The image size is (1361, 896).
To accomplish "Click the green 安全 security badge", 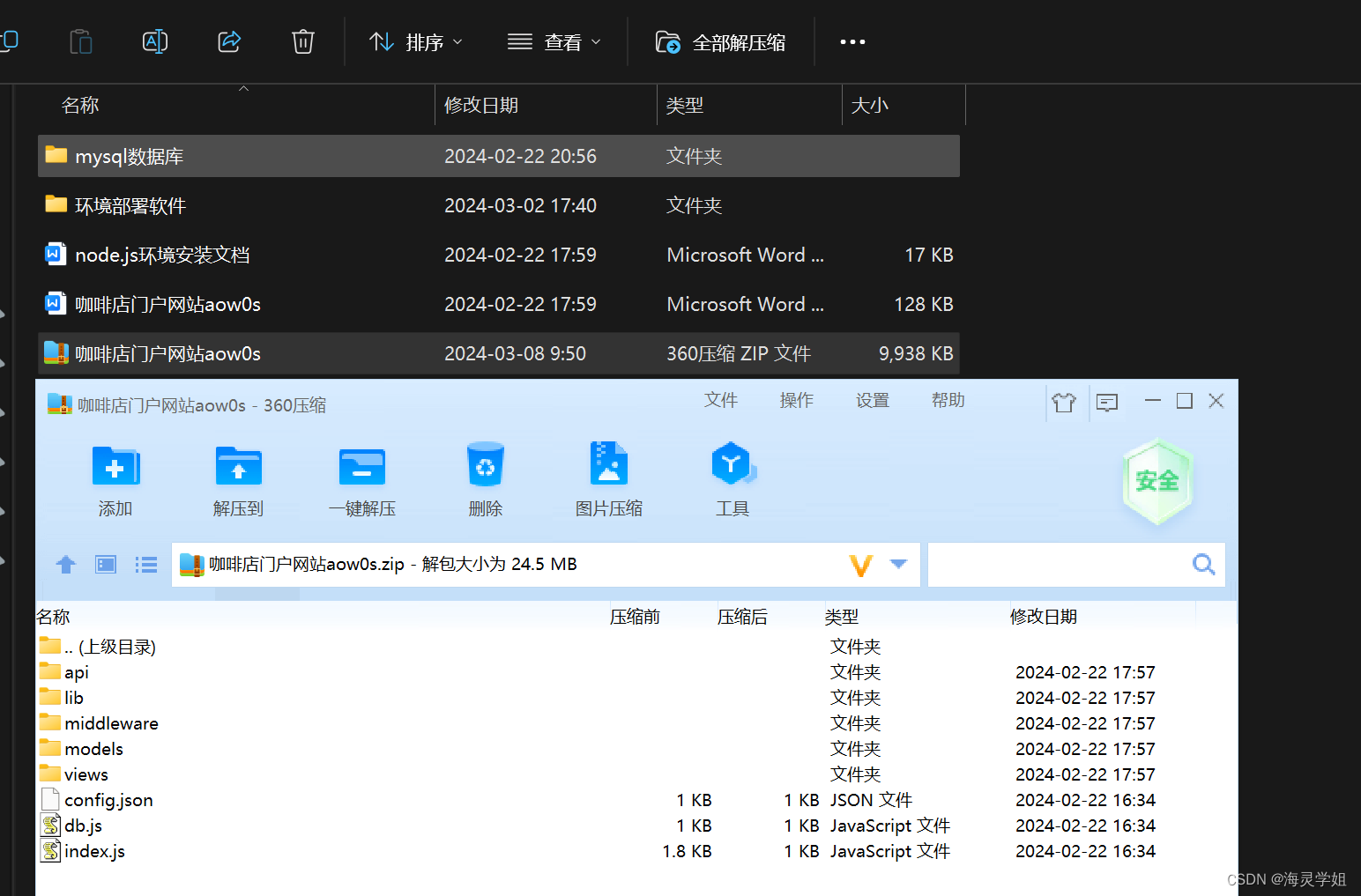I will tap(1157, 481).
